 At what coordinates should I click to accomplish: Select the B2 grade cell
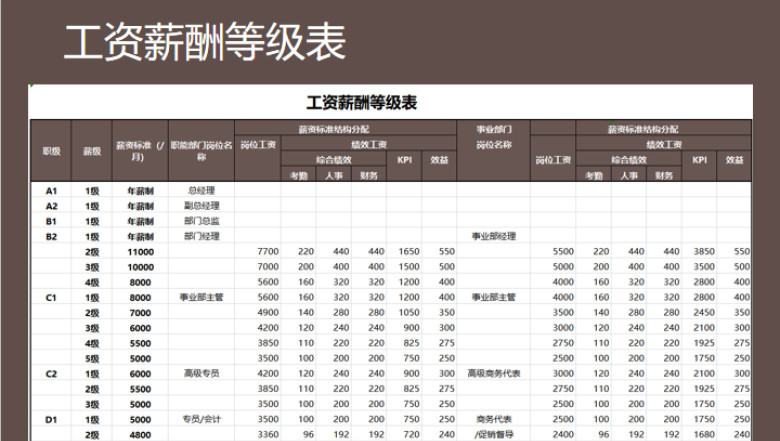tap(51, 237)
